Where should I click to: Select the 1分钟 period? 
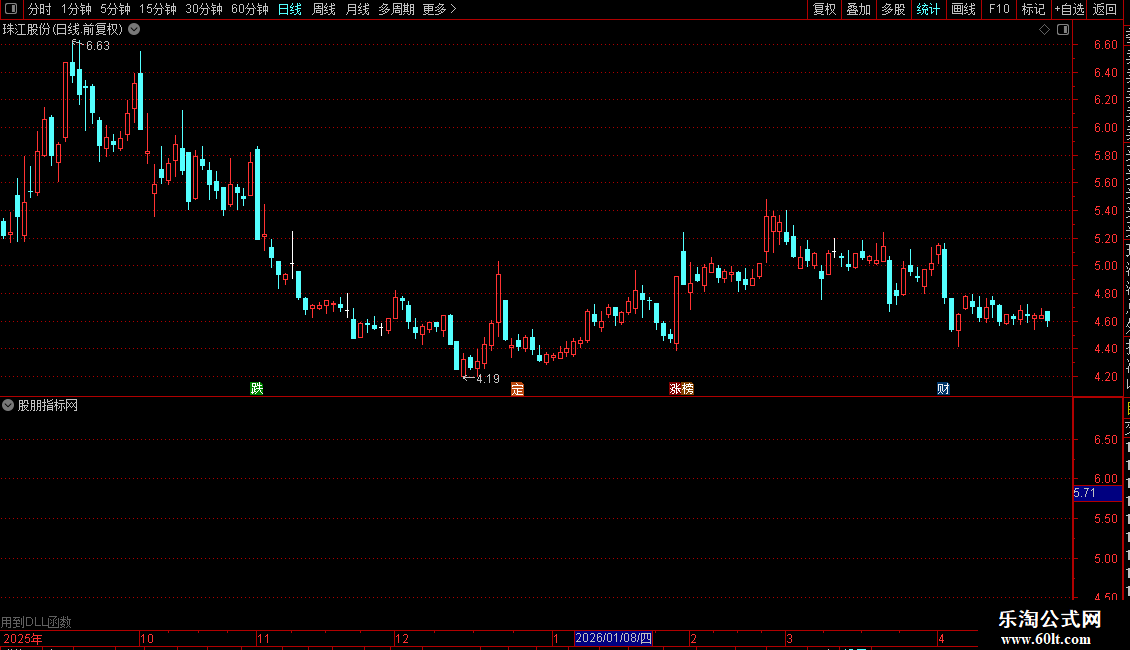pos(76,9)
